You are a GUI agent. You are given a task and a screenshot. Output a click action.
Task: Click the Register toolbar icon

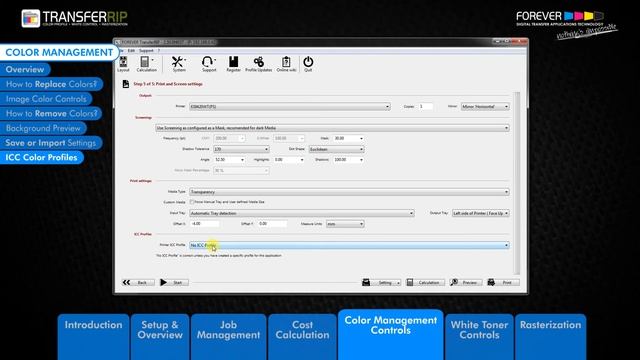[x=233, y=64]
